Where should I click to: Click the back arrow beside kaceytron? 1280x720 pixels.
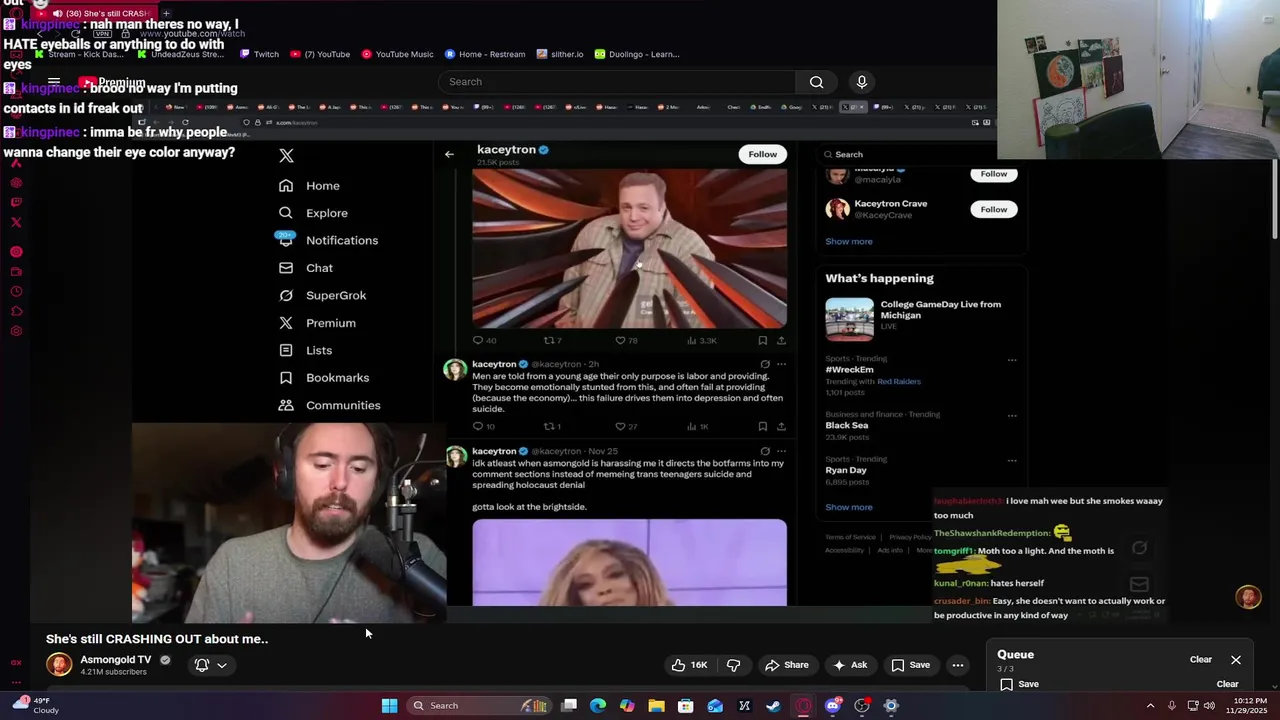(449, 154)
